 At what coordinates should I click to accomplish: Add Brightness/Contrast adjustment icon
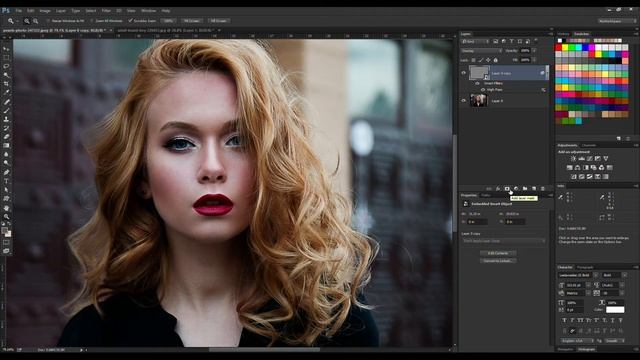tap(573, 158)
